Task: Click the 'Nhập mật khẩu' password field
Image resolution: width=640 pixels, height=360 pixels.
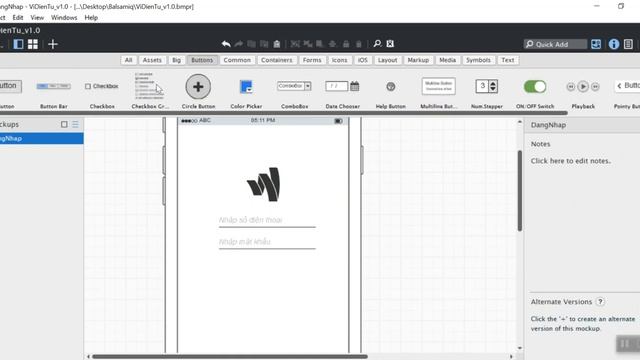Action: [x=267, y=242]
